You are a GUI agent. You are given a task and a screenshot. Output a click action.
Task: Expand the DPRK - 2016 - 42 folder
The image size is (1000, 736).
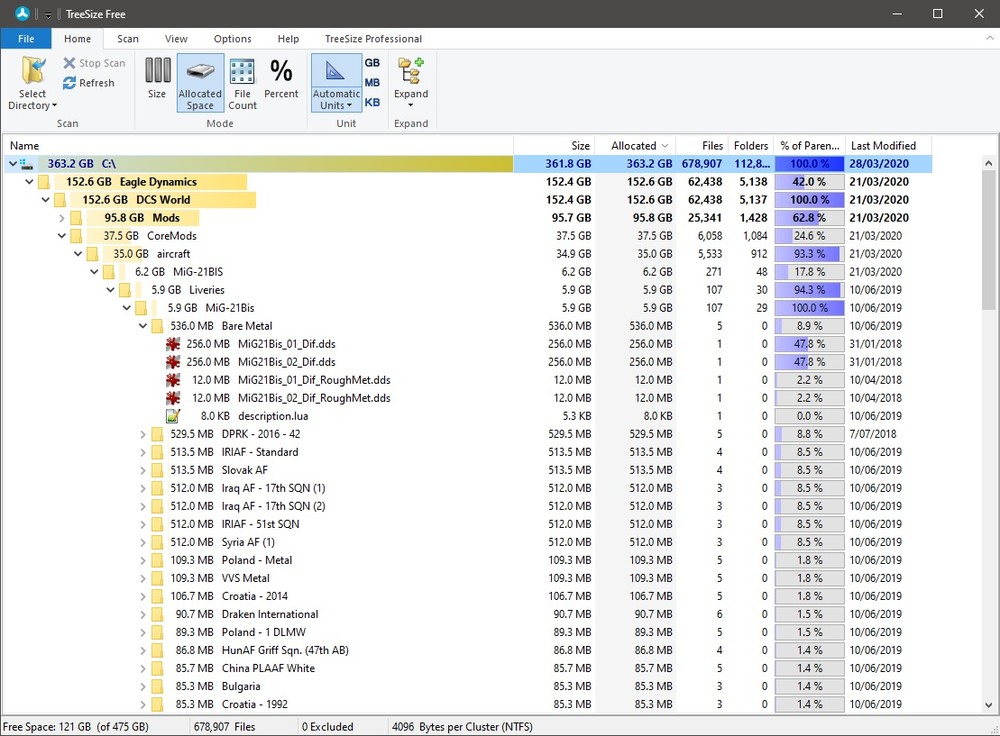coord(143,434)
